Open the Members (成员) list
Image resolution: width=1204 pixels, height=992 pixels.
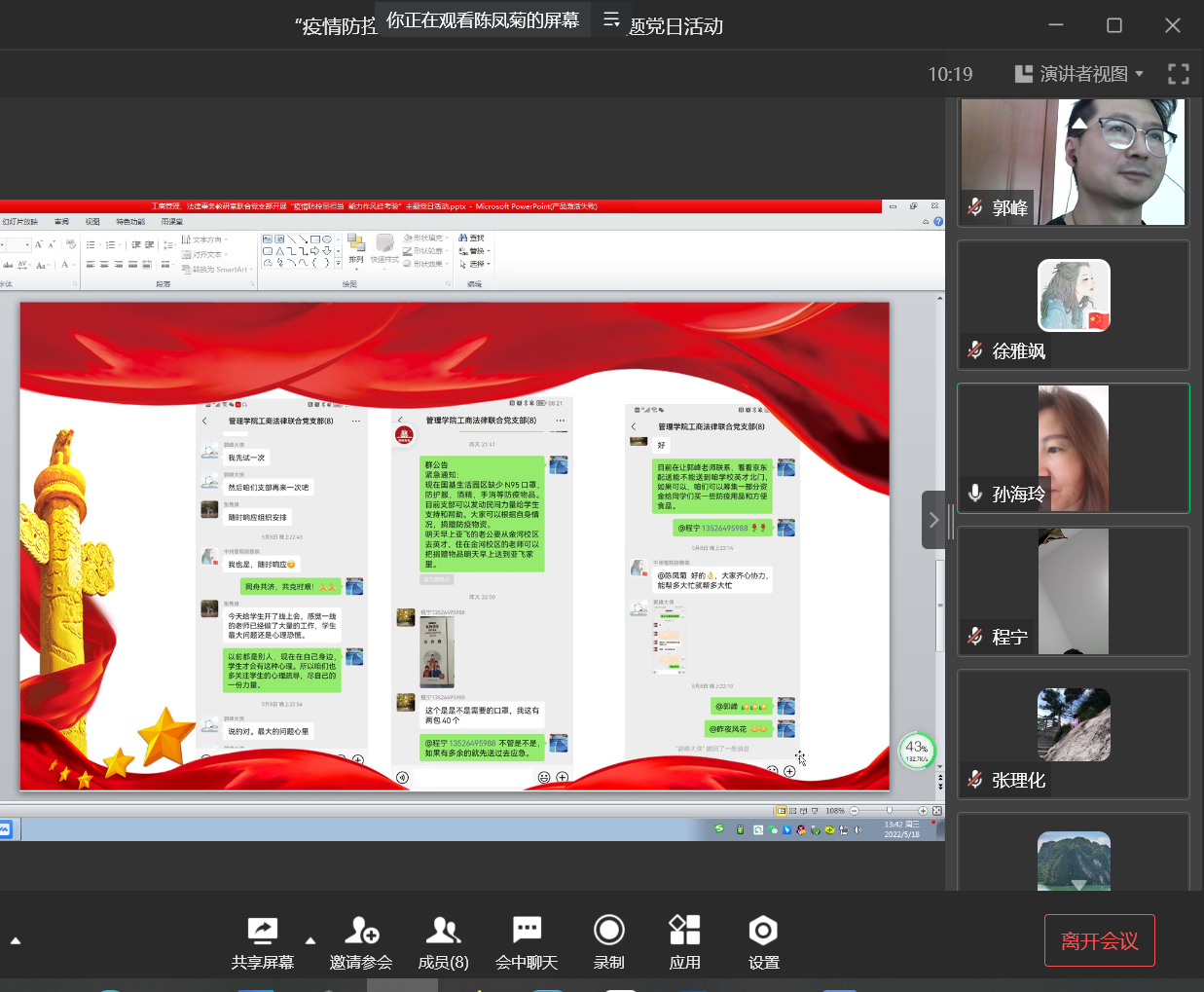443,932
